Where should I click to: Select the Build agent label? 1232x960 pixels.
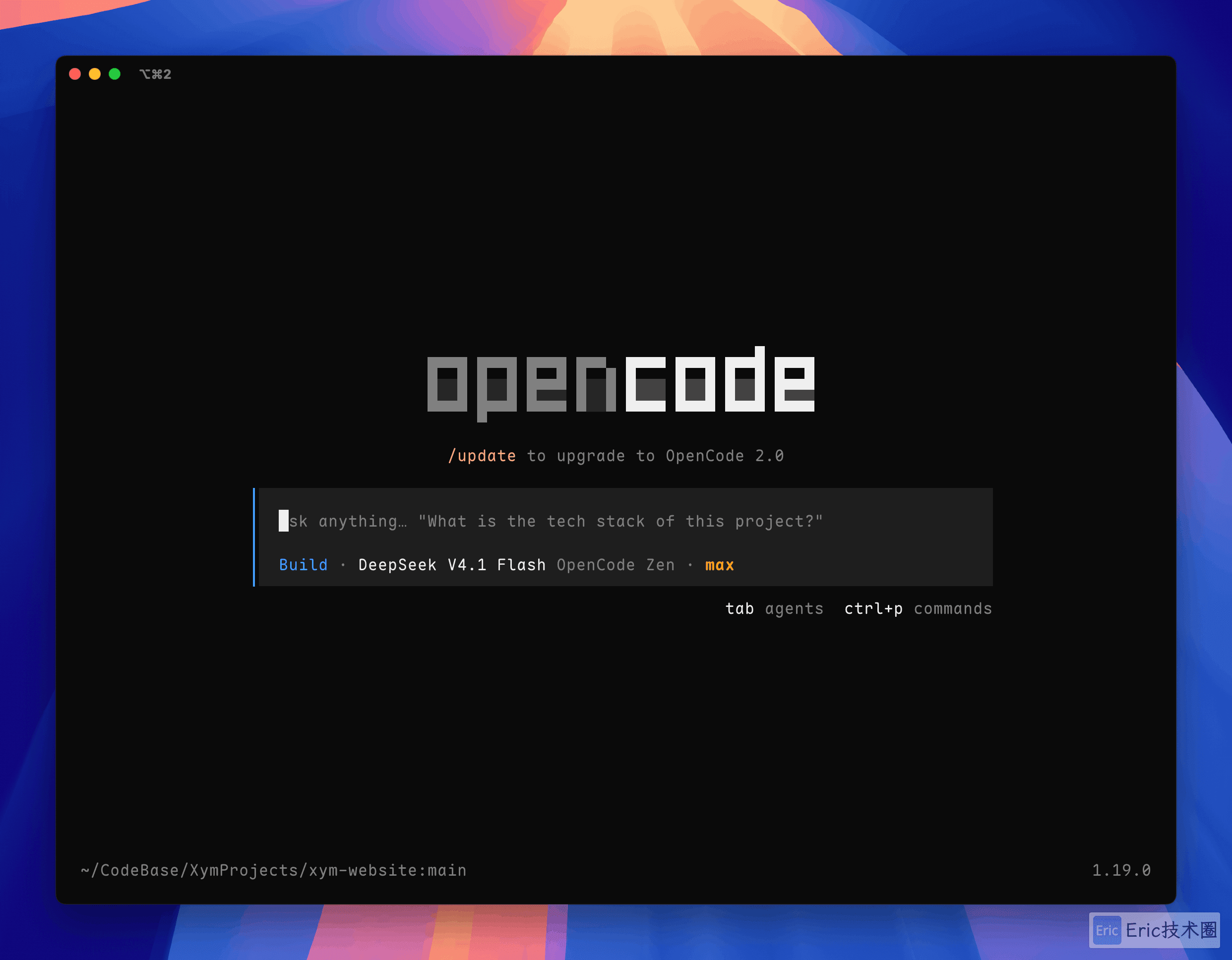point(304,565)
